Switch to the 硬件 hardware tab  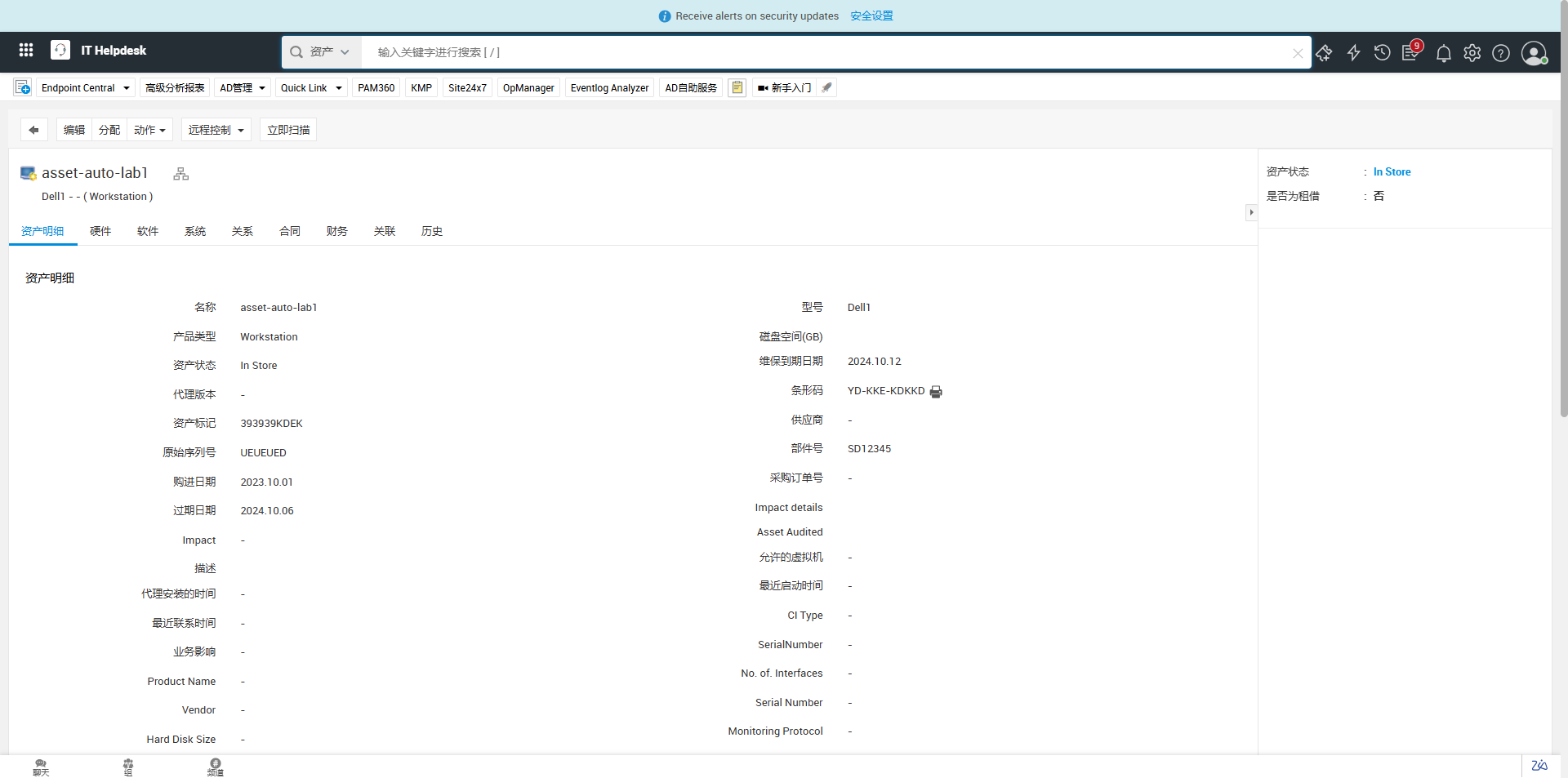coord(100,231)
